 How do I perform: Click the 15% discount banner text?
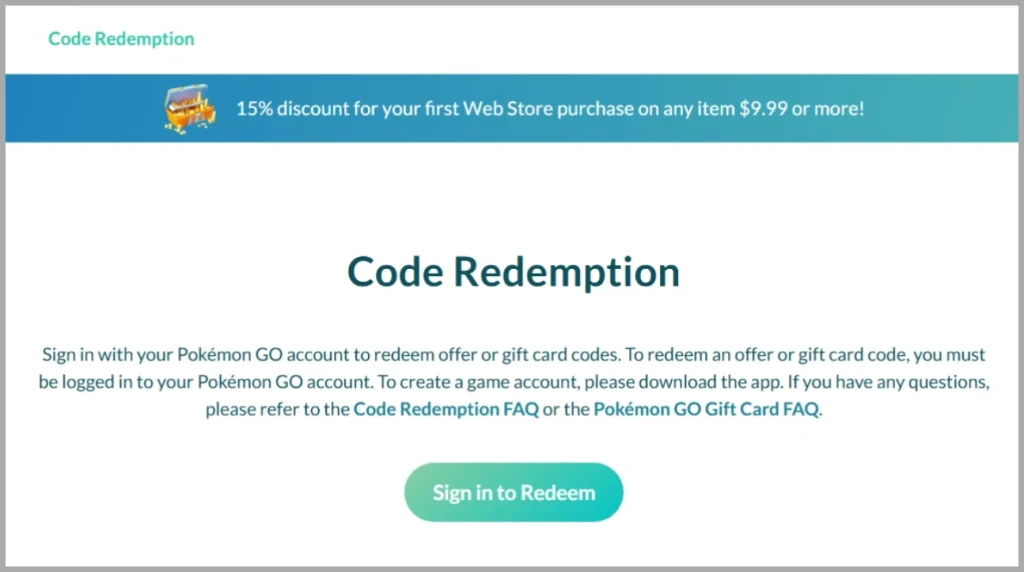tap(550, 108)
